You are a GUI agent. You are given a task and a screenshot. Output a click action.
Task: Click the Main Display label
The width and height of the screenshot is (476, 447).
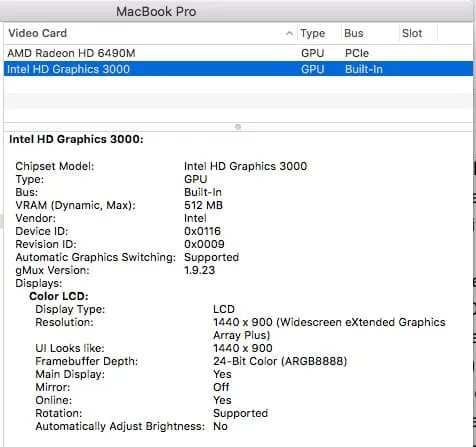coord(70,374)
